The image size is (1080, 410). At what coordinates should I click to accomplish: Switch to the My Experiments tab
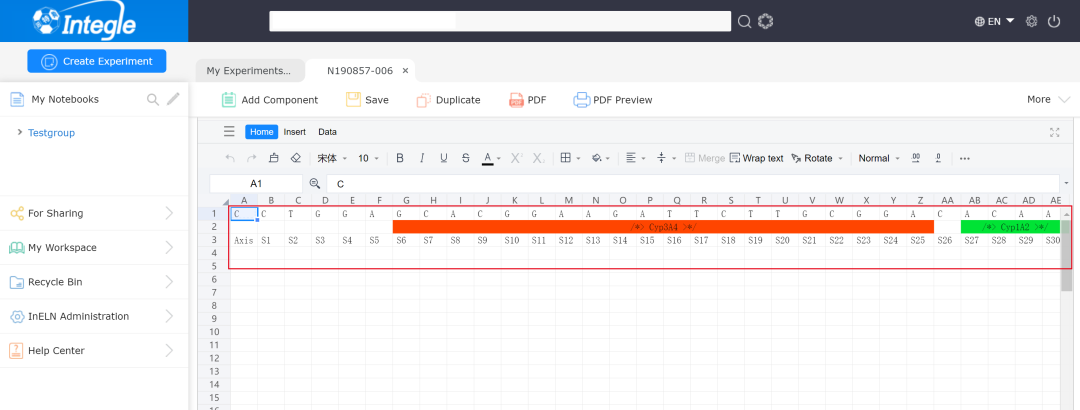pos(249,70)
